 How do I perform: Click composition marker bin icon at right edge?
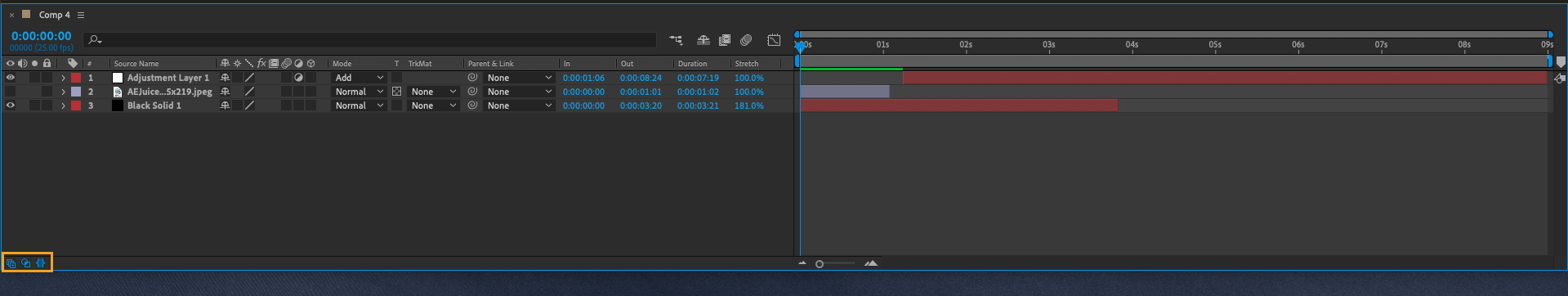(1561, 62)
